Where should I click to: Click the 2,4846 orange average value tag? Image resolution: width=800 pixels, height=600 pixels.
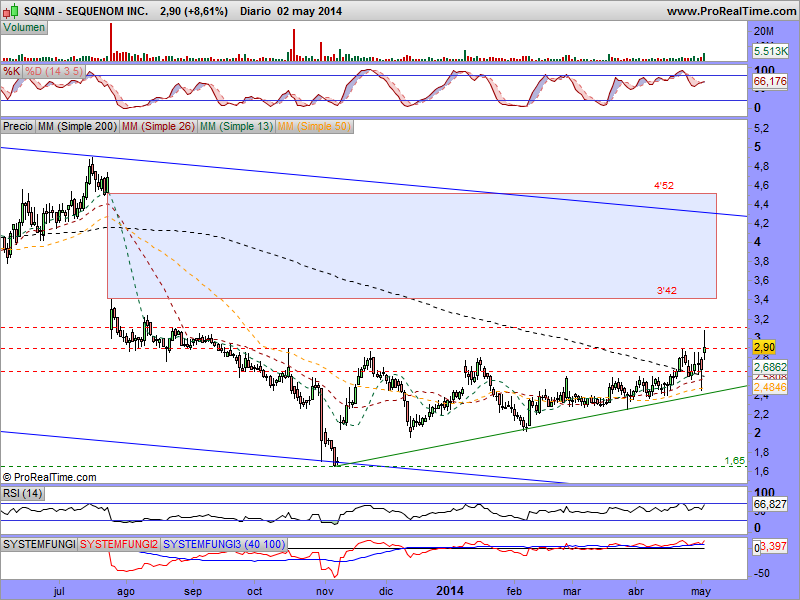tap(770, 387)
